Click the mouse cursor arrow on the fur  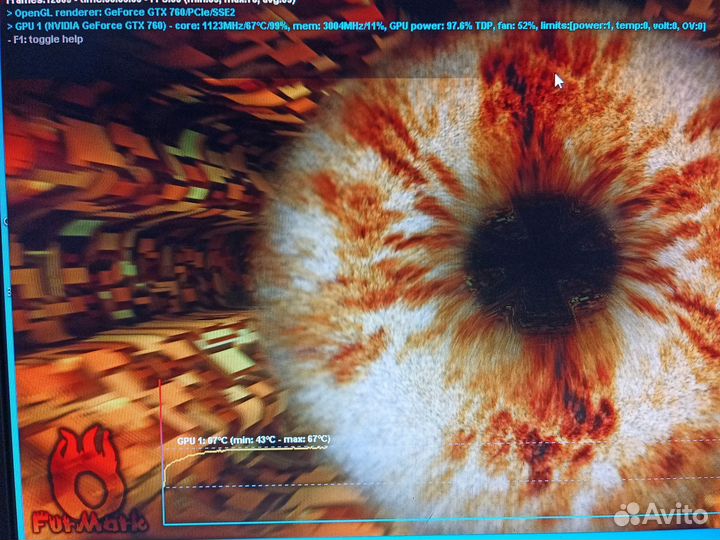click(x=559, y=80)
